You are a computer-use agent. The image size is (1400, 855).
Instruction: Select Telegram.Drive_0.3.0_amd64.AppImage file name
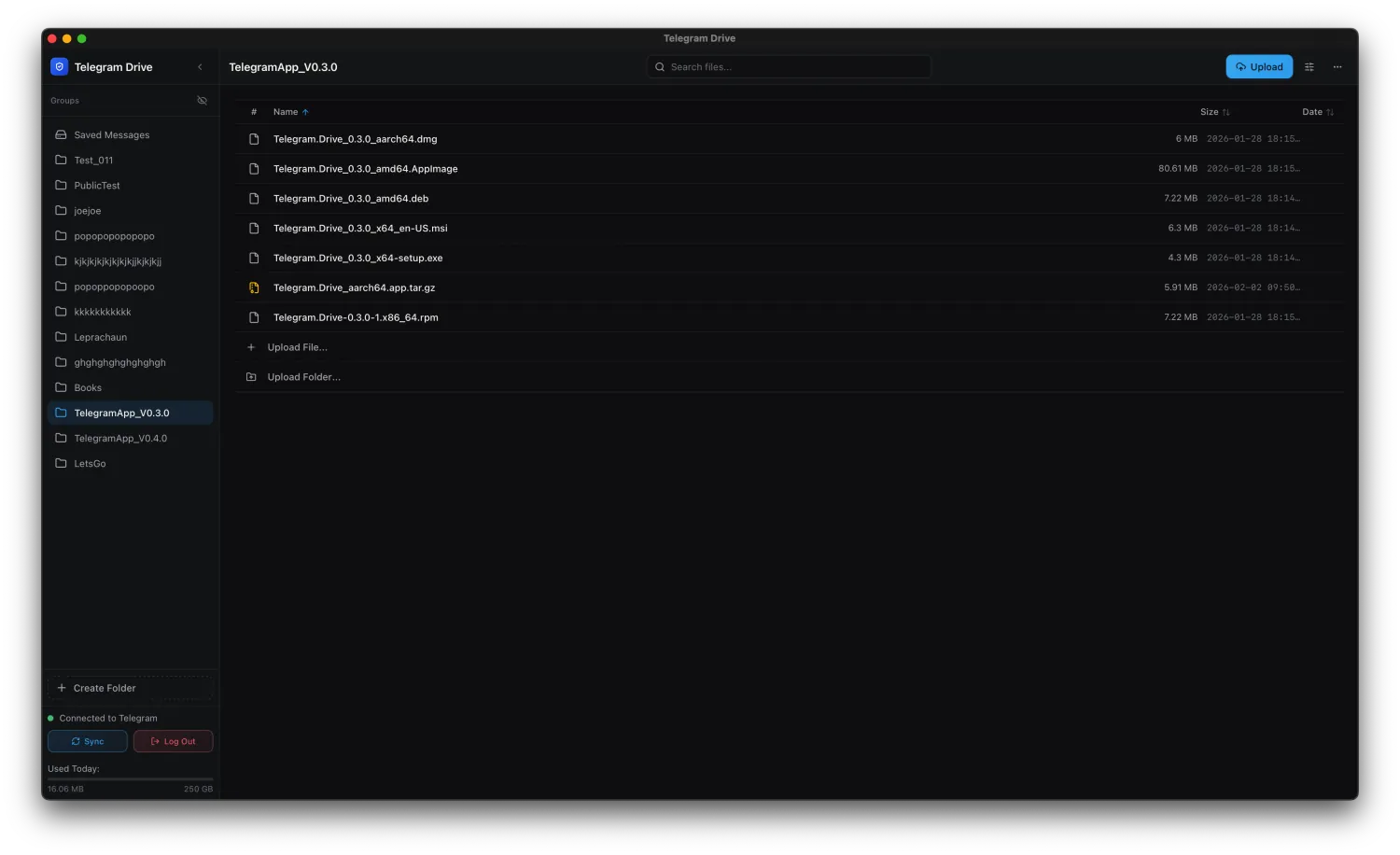point(365,169)
